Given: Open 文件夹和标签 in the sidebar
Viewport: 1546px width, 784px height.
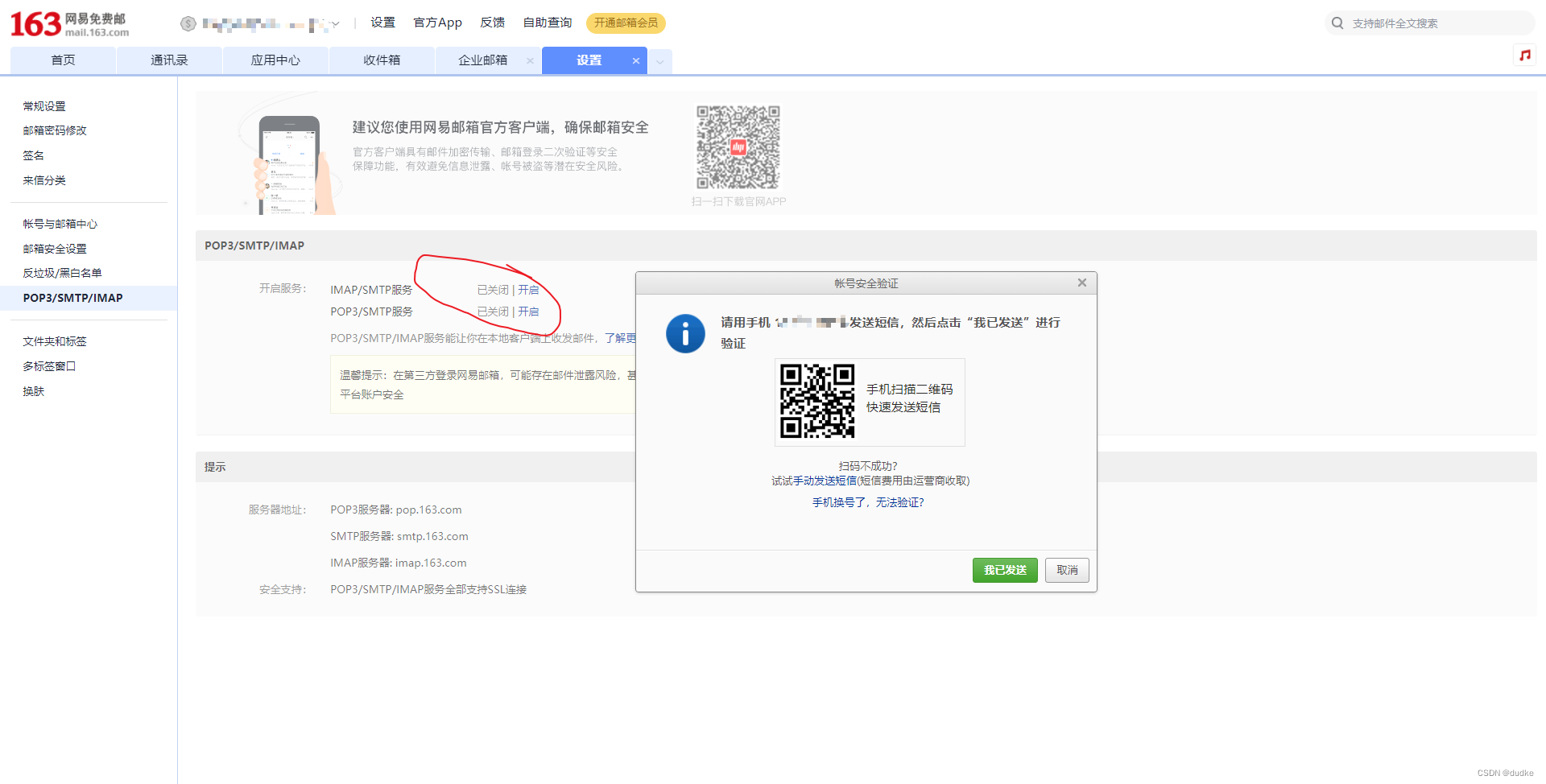Looking at the screenshot, I should tap(55, 341).
